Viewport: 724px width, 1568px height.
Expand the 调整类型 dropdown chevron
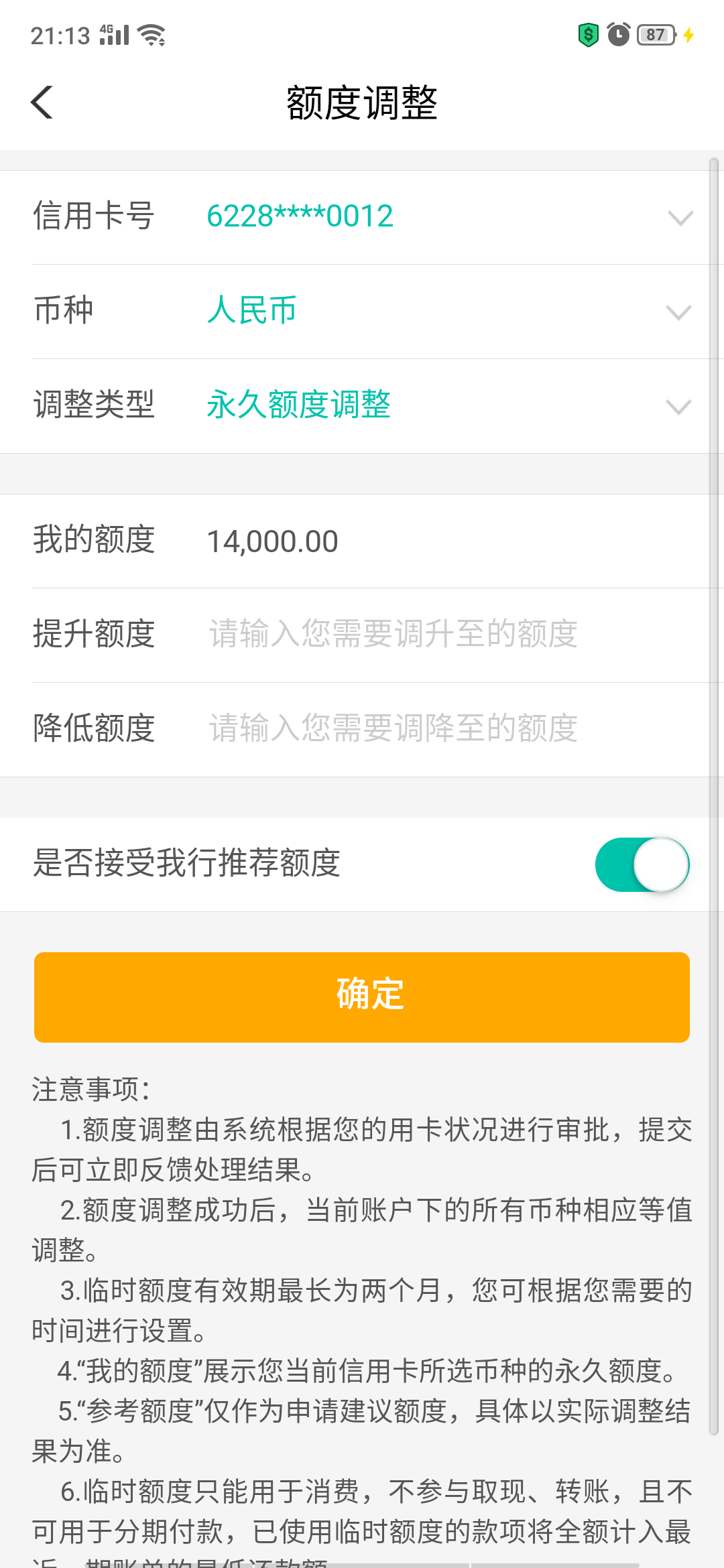click(x=678, y=407)
